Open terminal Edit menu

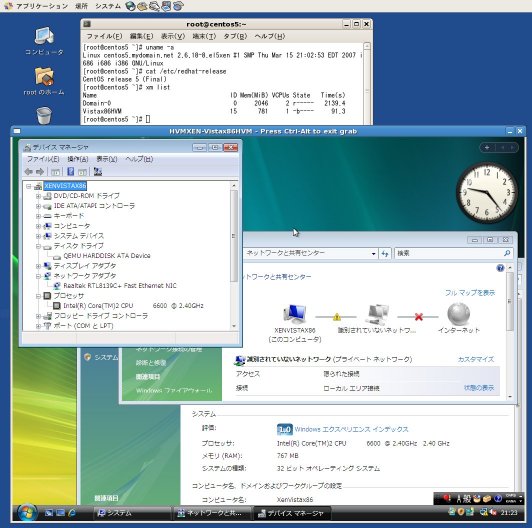point(141,36)
